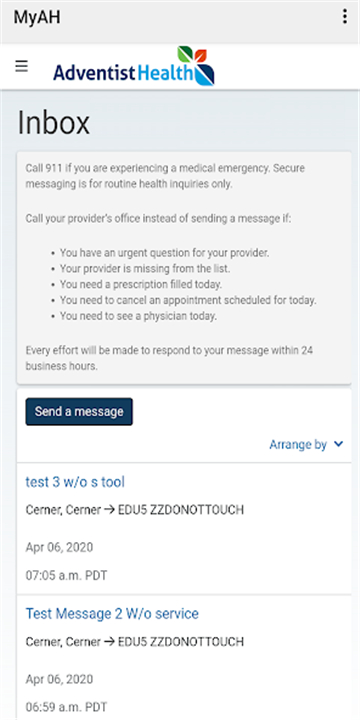Click the arrow icon in Test Message 2 sender line
360x720 pixels.
click(109, 641)
